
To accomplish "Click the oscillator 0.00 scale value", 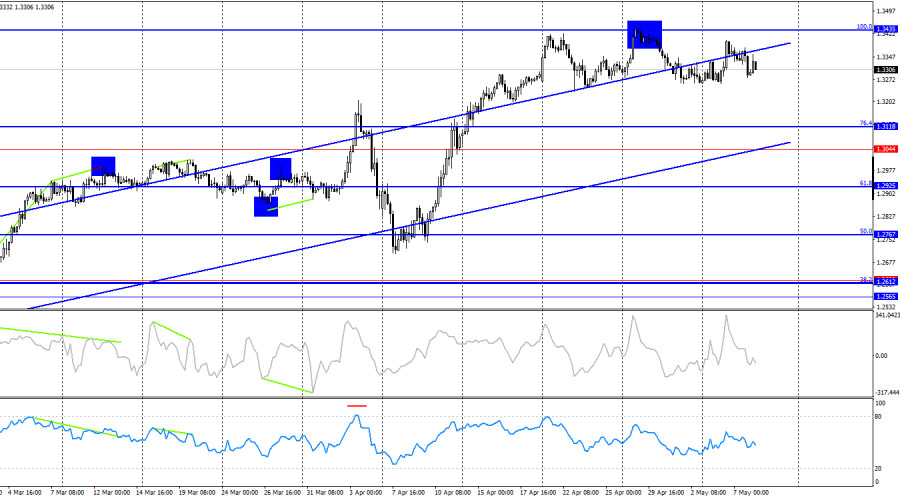I will click(881, 356).
